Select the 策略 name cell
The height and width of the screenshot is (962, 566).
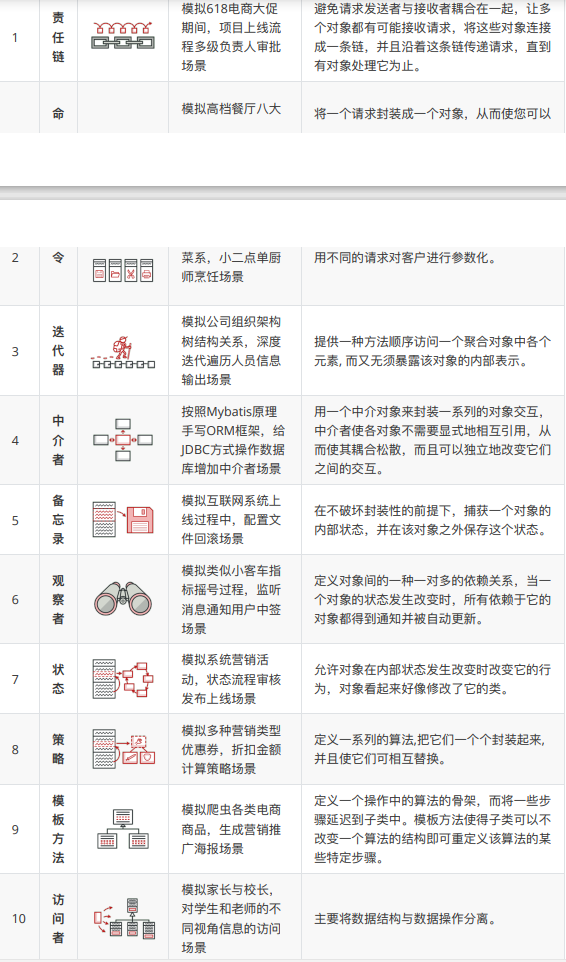pos(58,749)
